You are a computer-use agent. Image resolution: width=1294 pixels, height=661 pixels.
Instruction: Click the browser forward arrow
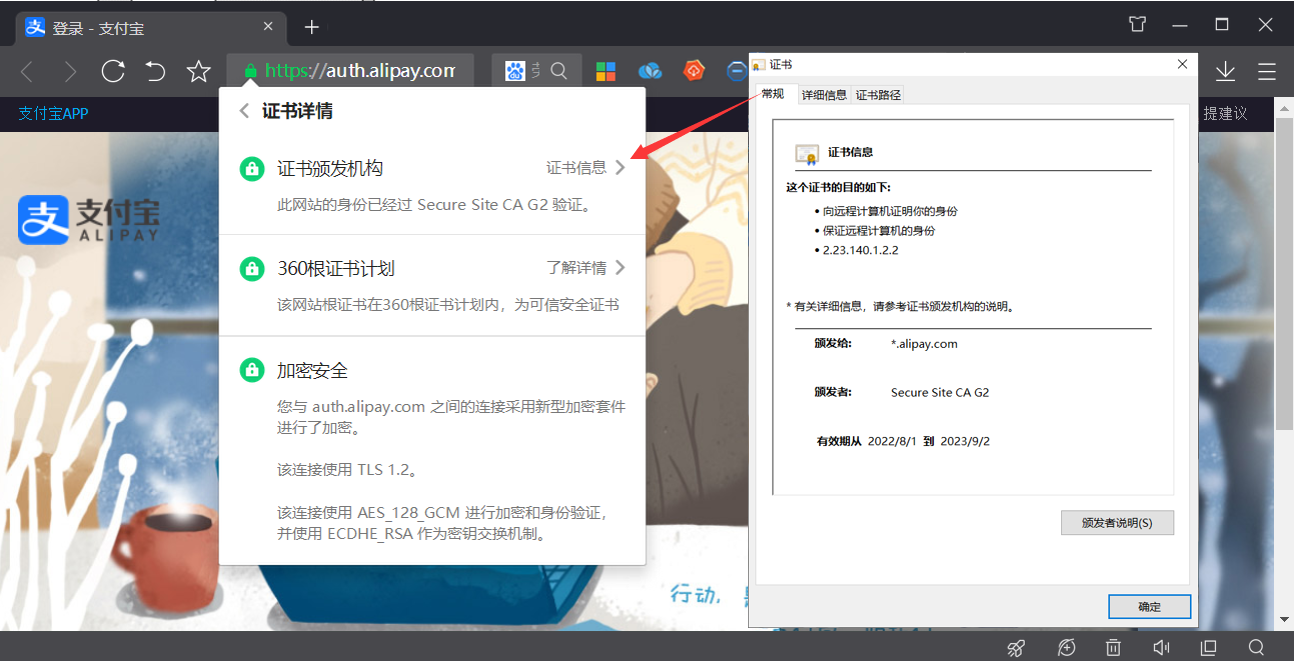point(70,71)
